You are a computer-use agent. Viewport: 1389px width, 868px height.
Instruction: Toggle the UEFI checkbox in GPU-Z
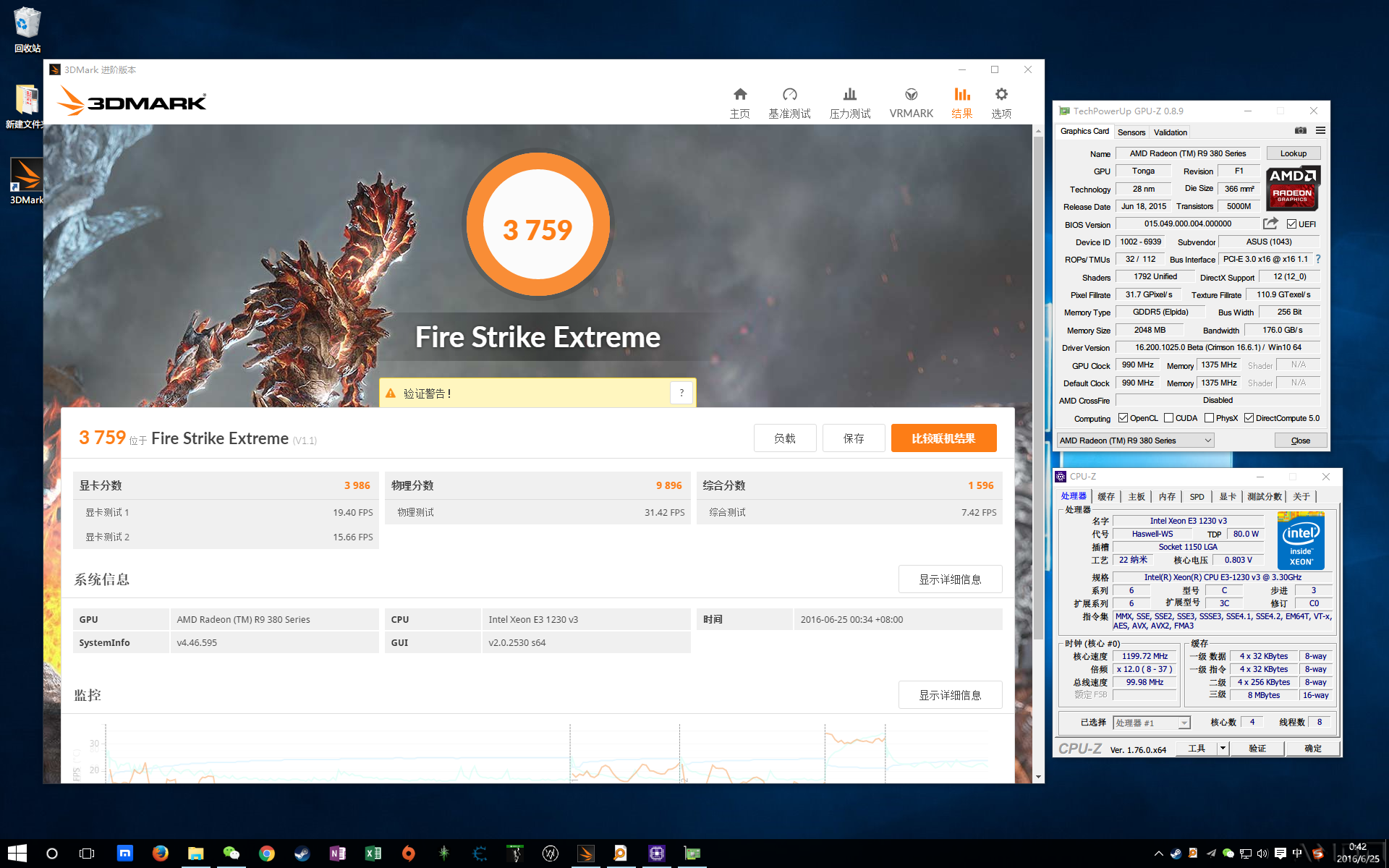click(x=1292, y=224)
